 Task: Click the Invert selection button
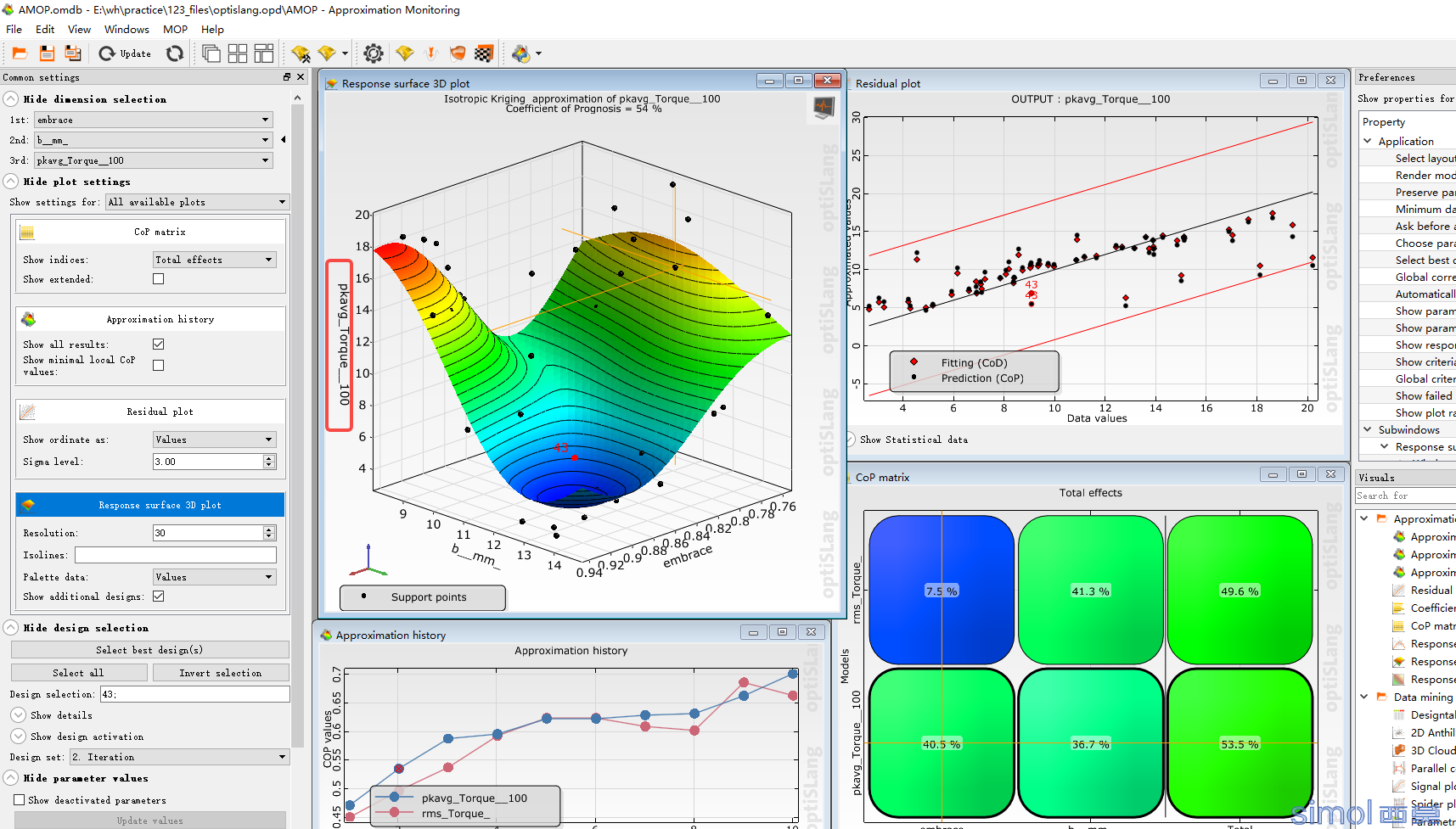pyautogui.click(x=221, y=673)
